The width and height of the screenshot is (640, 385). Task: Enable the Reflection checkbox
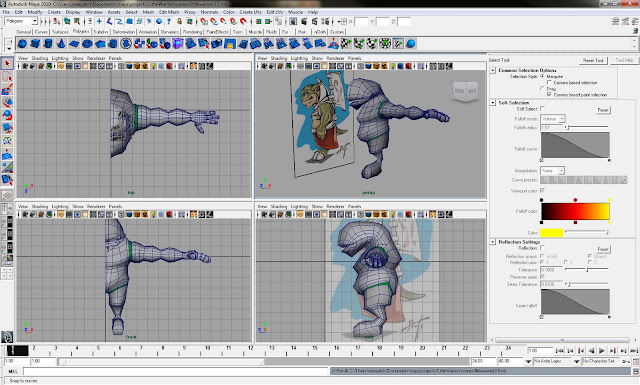coord(542,248)
